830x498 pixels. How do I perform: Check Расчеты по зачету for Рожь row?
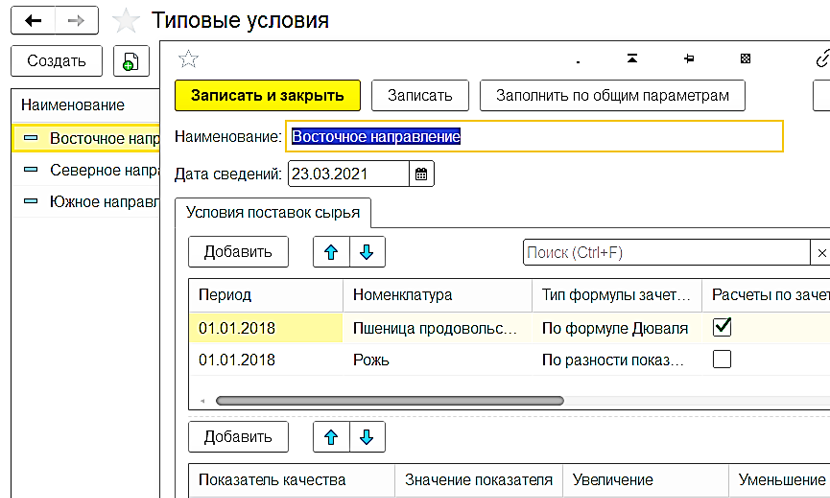(x=722, y=359)
